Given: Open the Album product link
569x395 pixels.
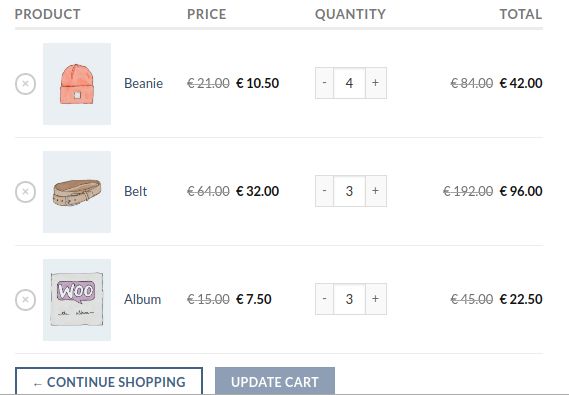Looking at the screenshot, I should (x=142, y=299).
